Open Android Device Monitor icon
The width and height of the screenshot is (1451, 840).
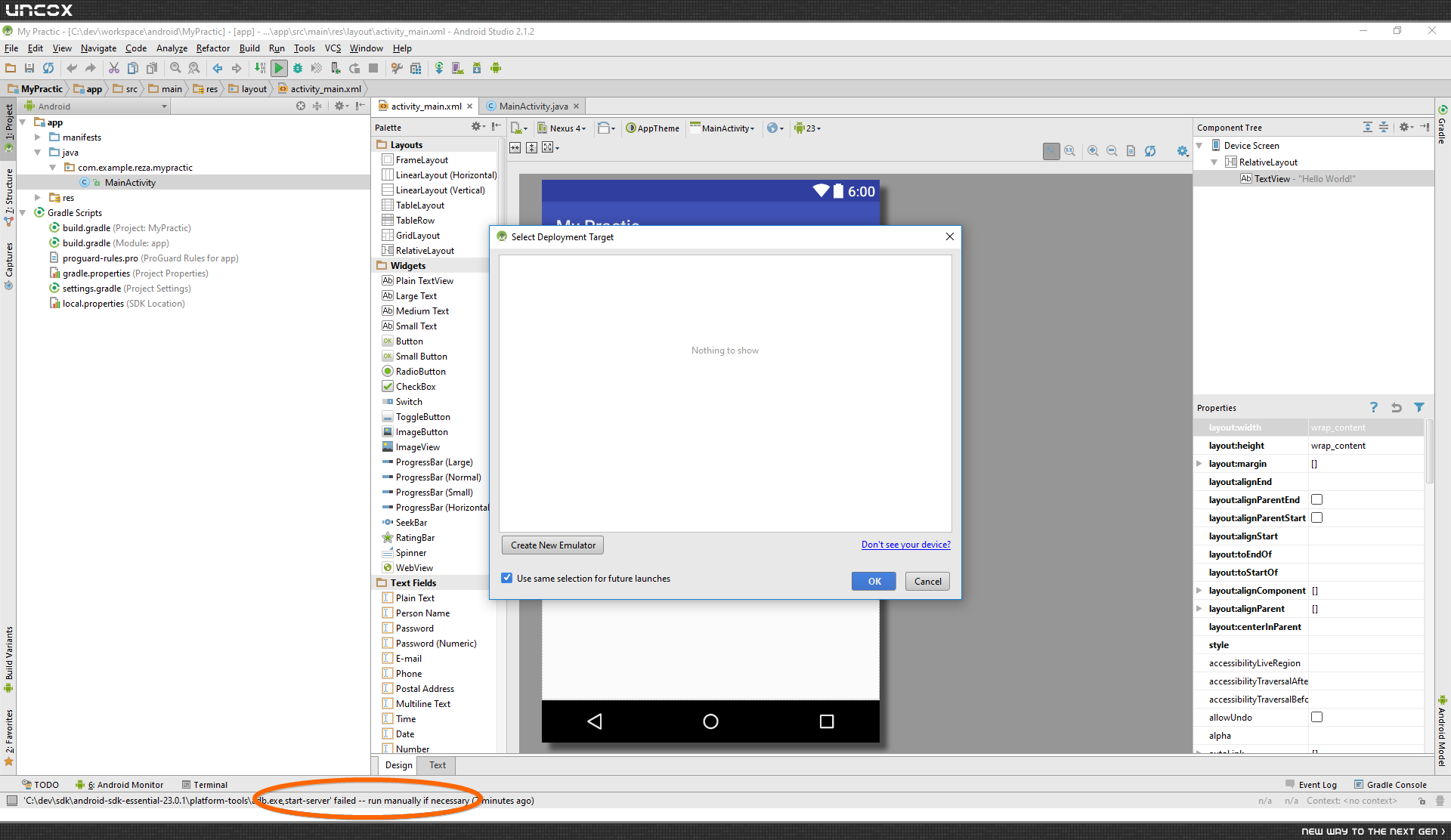(496, 68)
